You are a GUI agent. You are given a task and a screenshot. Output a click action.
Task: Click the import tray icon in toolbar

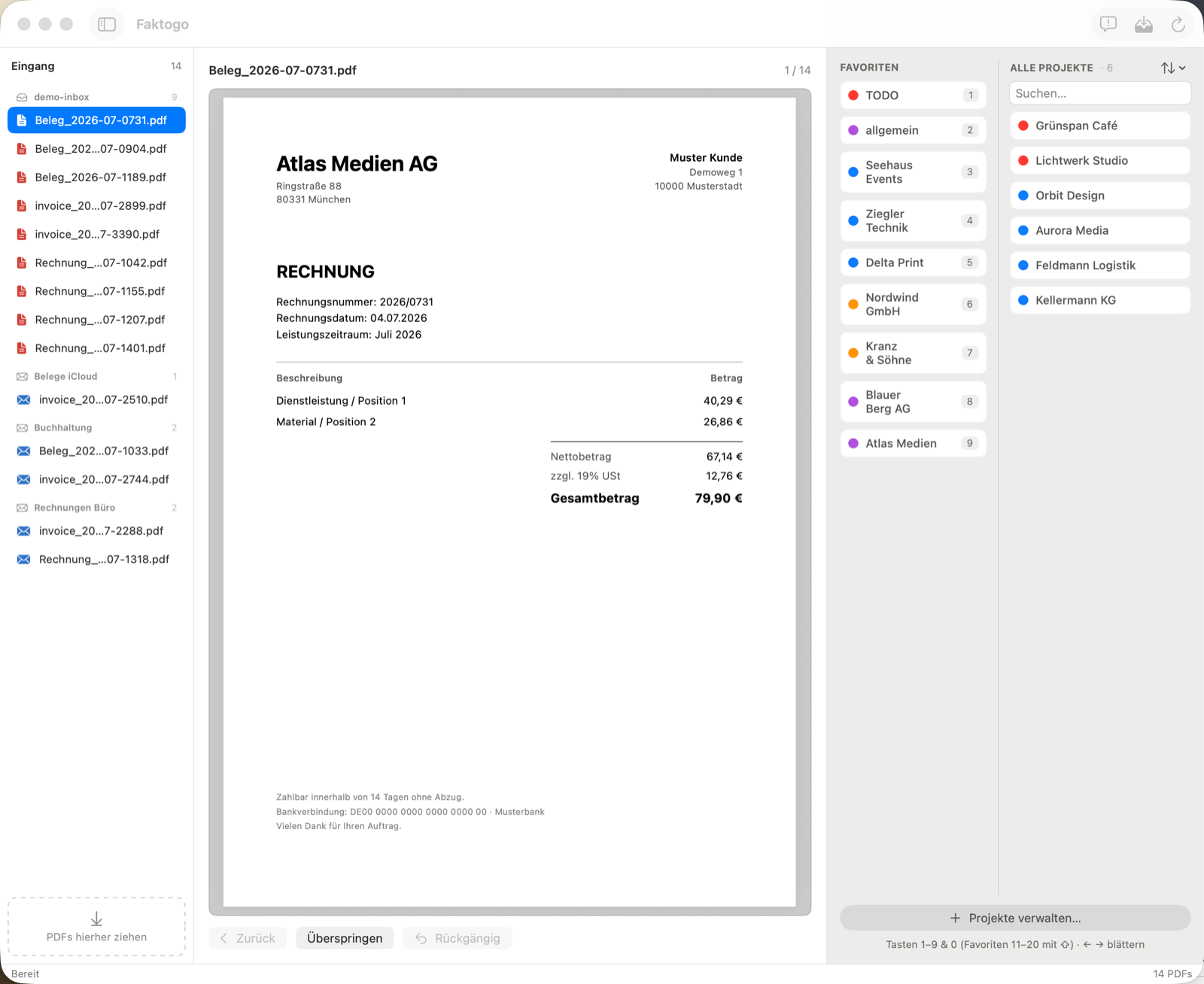pyautogui.click(x=1143, y=24)
